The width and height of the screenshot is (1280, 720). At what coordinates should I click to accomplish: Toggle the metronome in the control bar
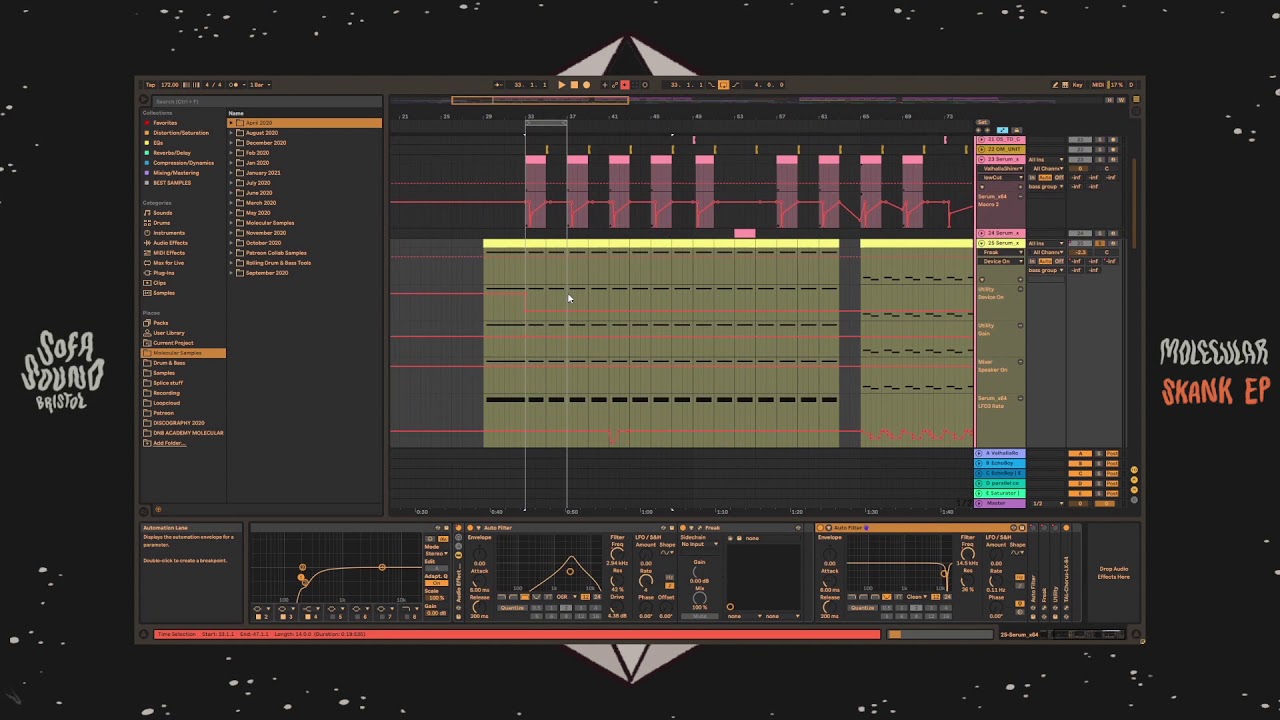[x=235, y=85]
